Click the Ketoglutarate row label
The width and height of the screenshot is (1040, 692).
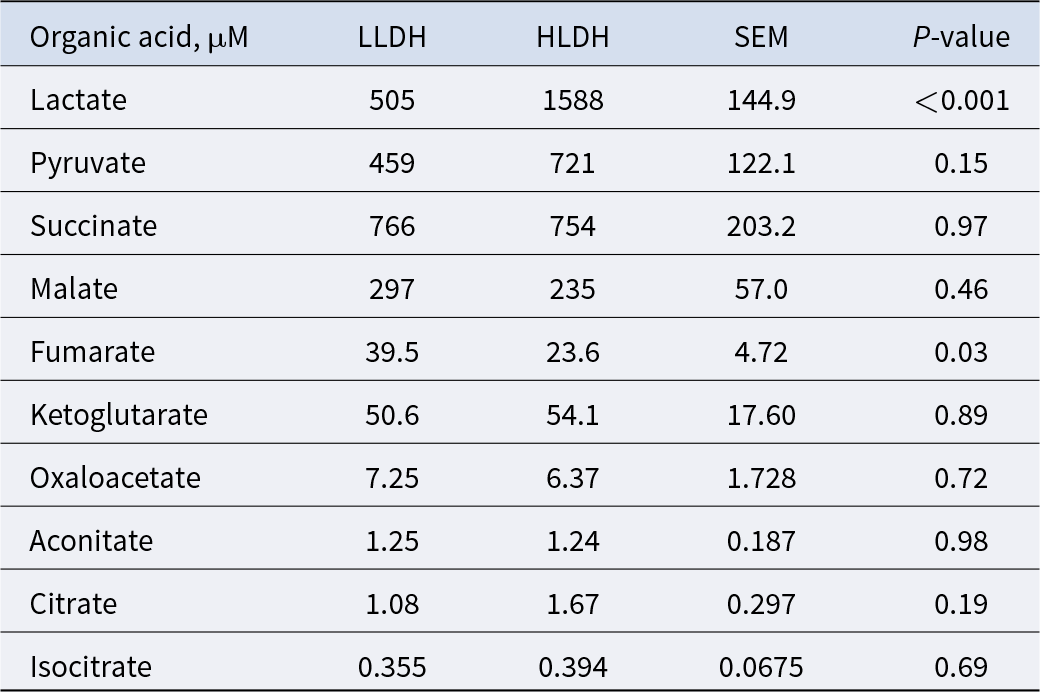119,415
